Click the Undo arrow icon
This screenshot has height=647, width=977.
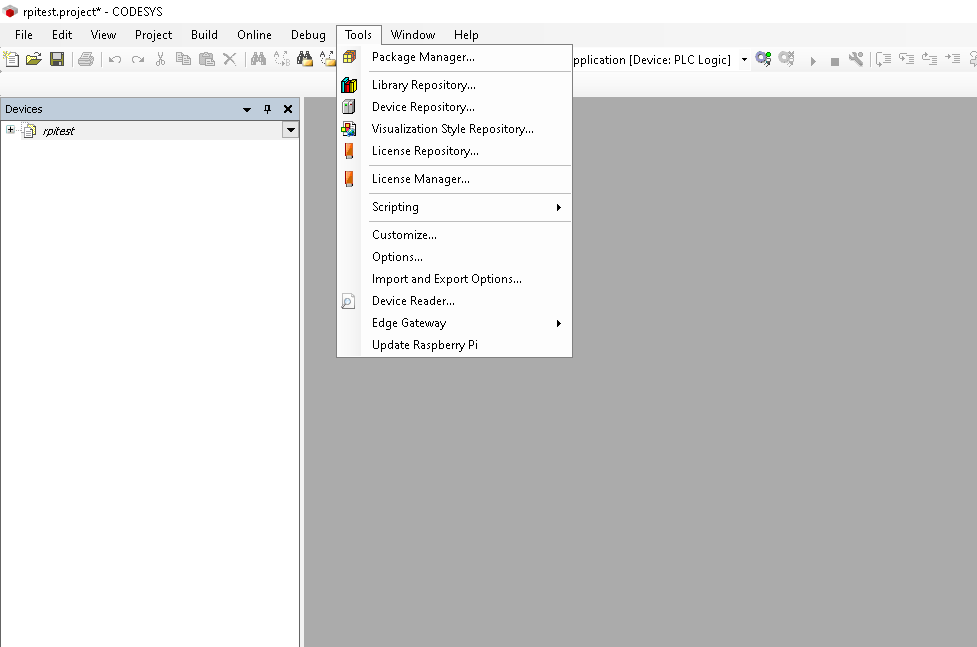(x=115, y=60)
